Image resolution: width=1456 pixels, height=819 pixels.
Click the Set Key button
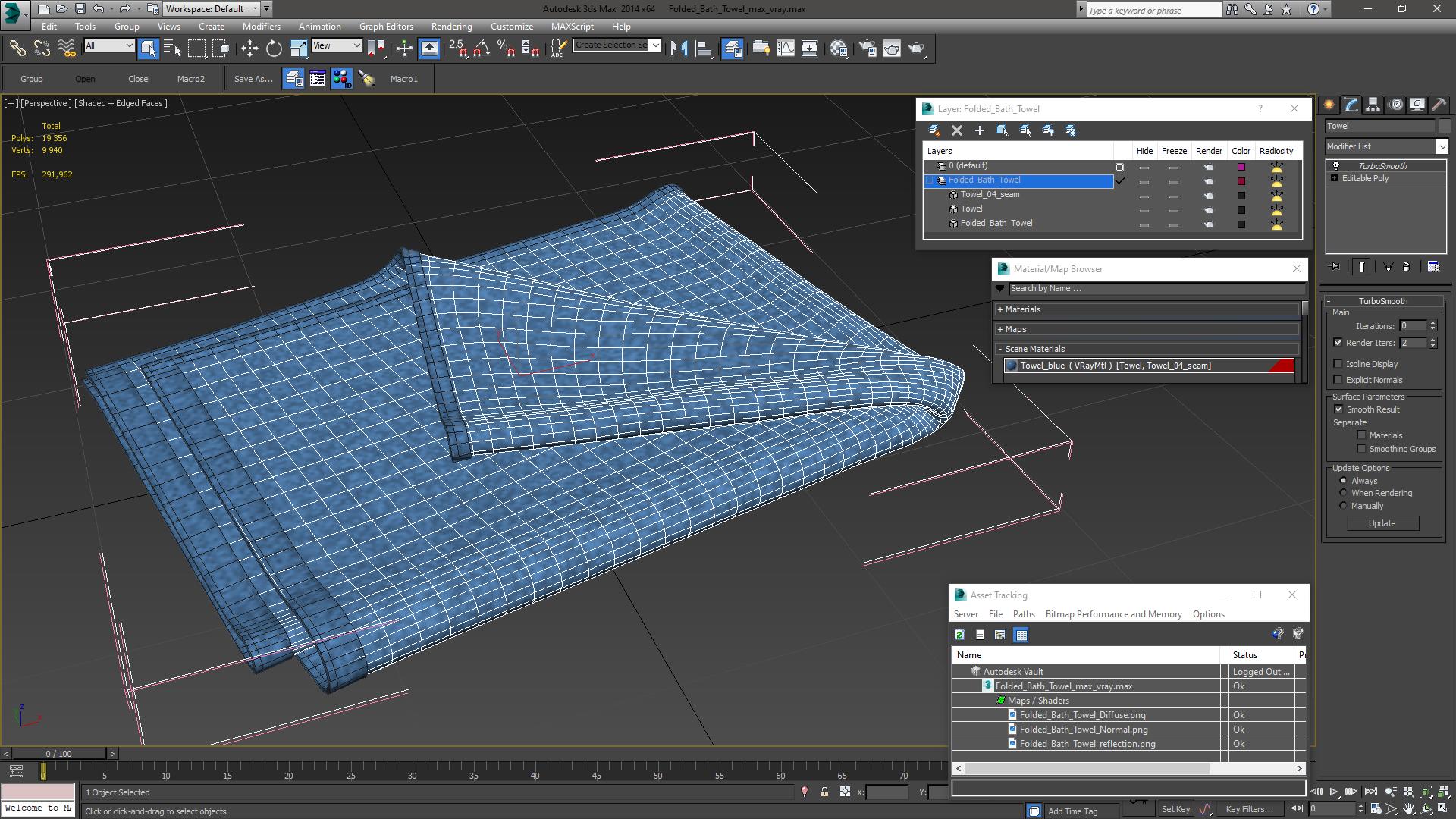(1175, 809)
